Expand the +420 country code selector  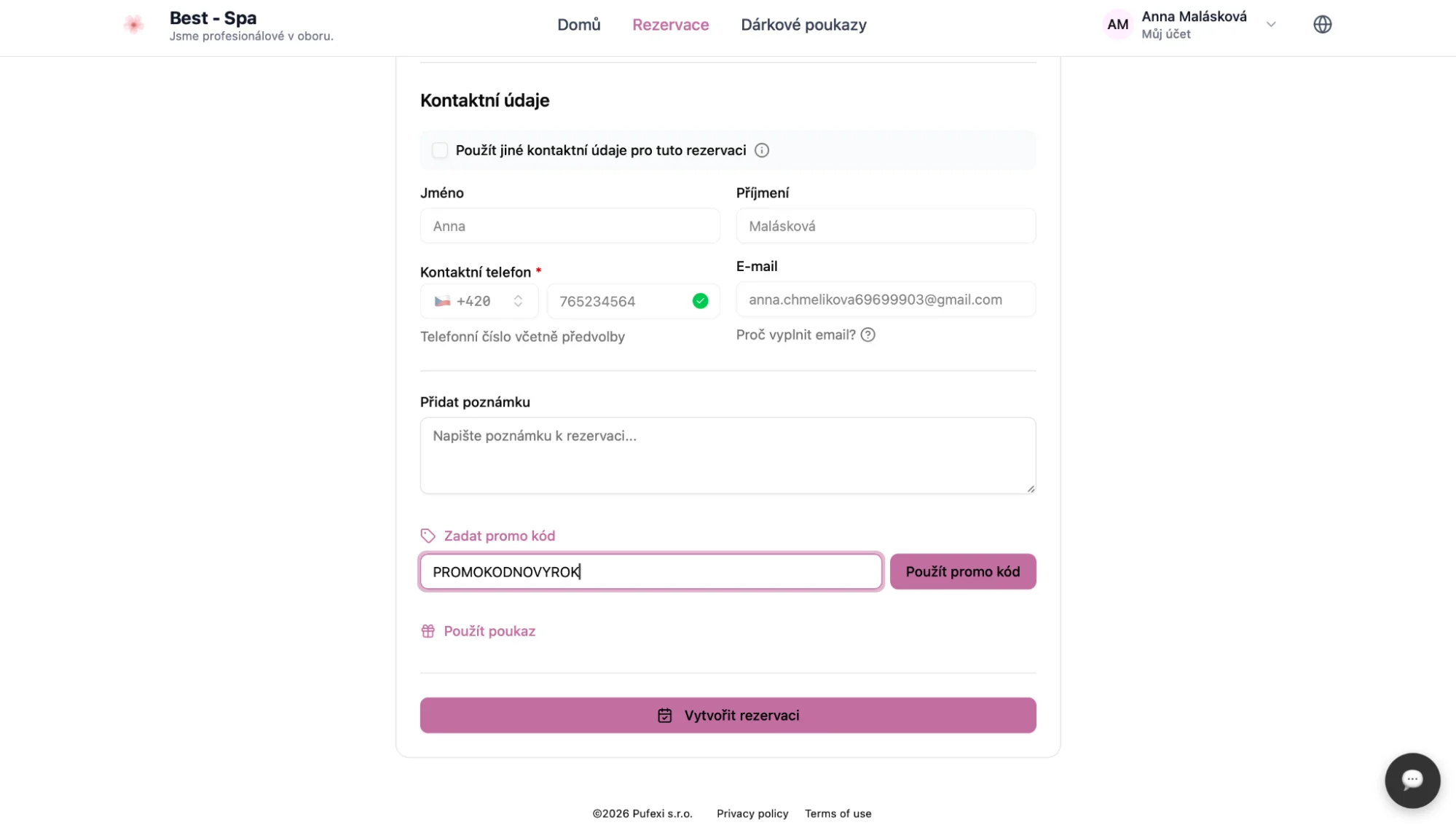pyautogui.click(x=479, y=302)
